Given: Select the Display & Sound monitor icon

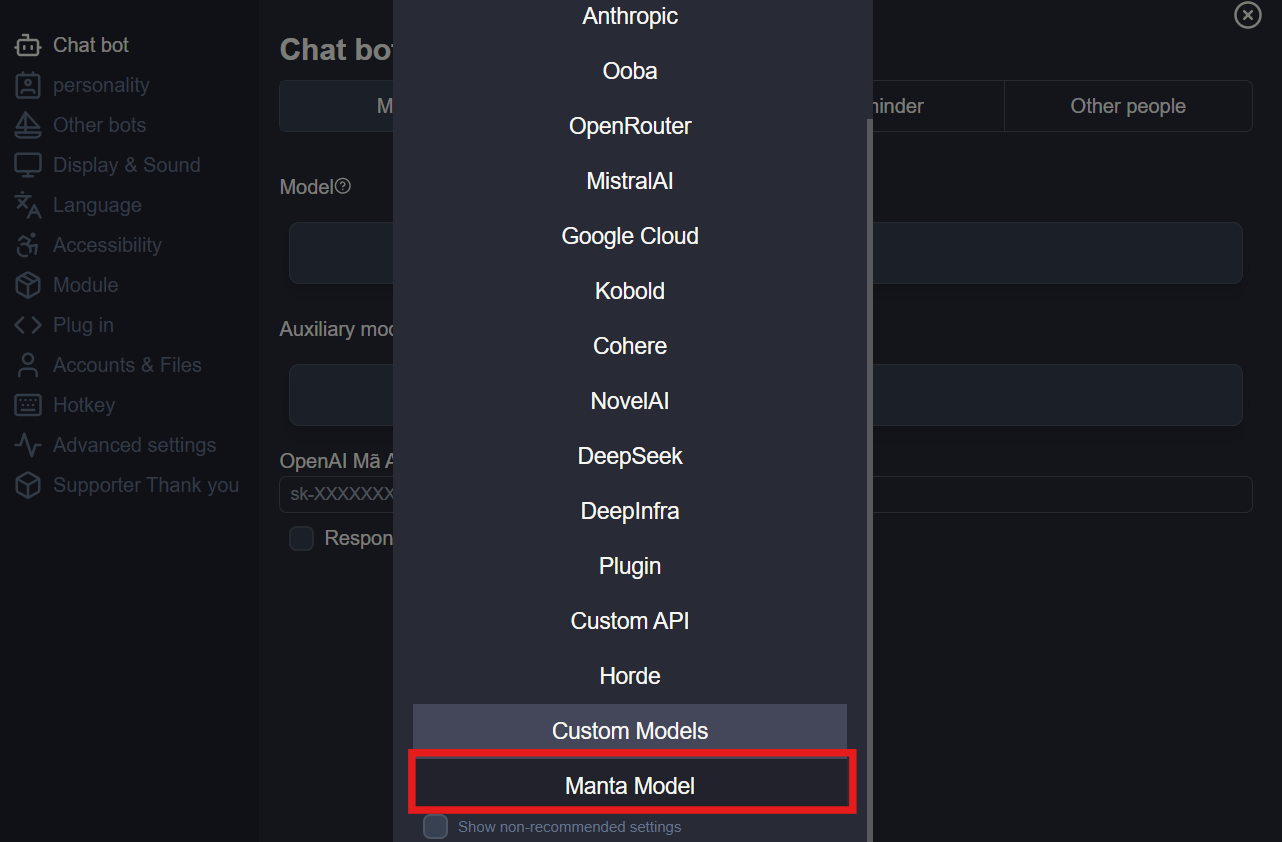Looking at the screenshot, I should pos(27,165).
